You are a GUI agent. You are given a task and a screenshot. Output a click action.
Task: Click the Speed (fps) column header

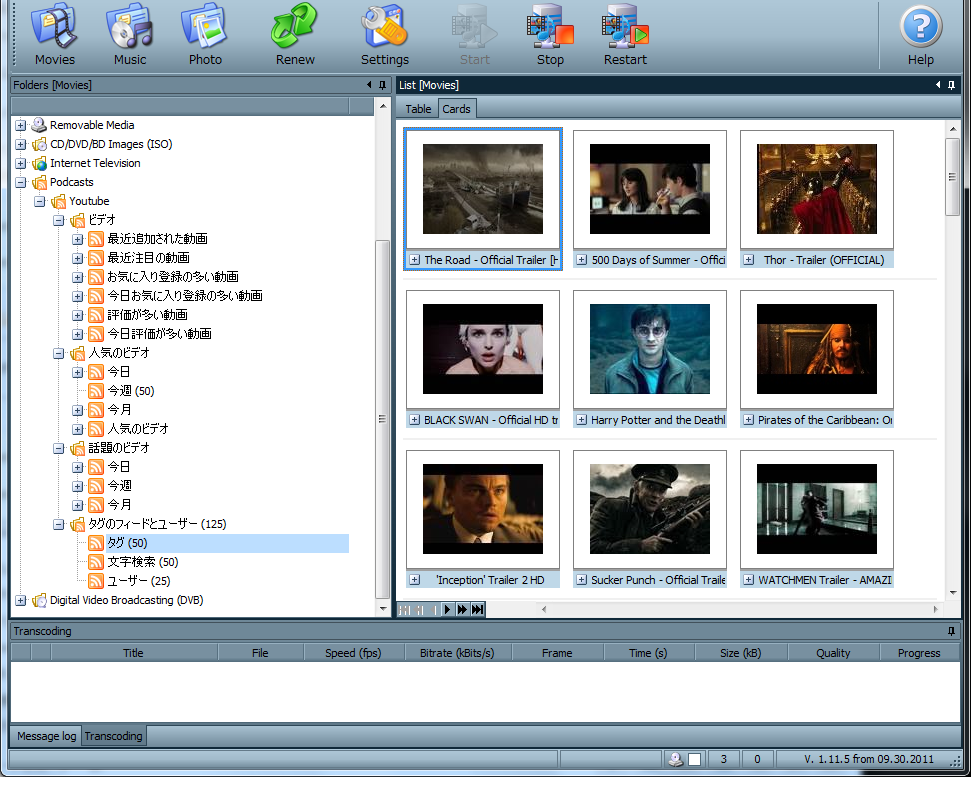coord(353,653)
